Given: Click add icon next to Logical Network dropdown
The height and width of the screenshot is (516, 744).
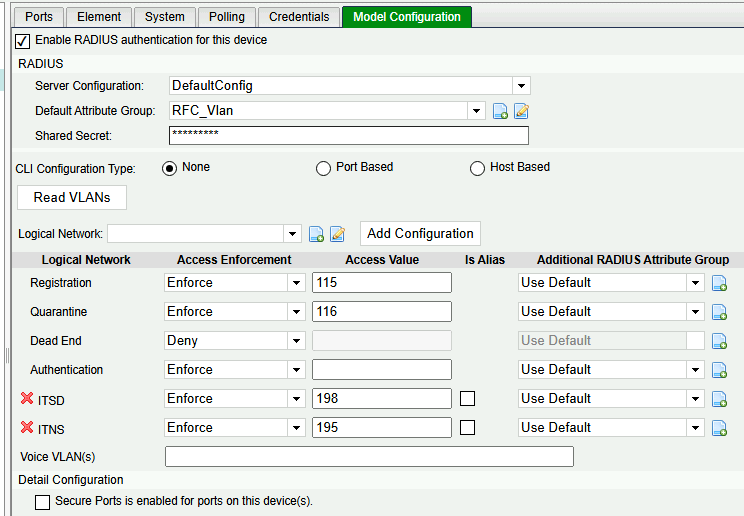Looking at the screenshot, I should (x=316, y=234).
